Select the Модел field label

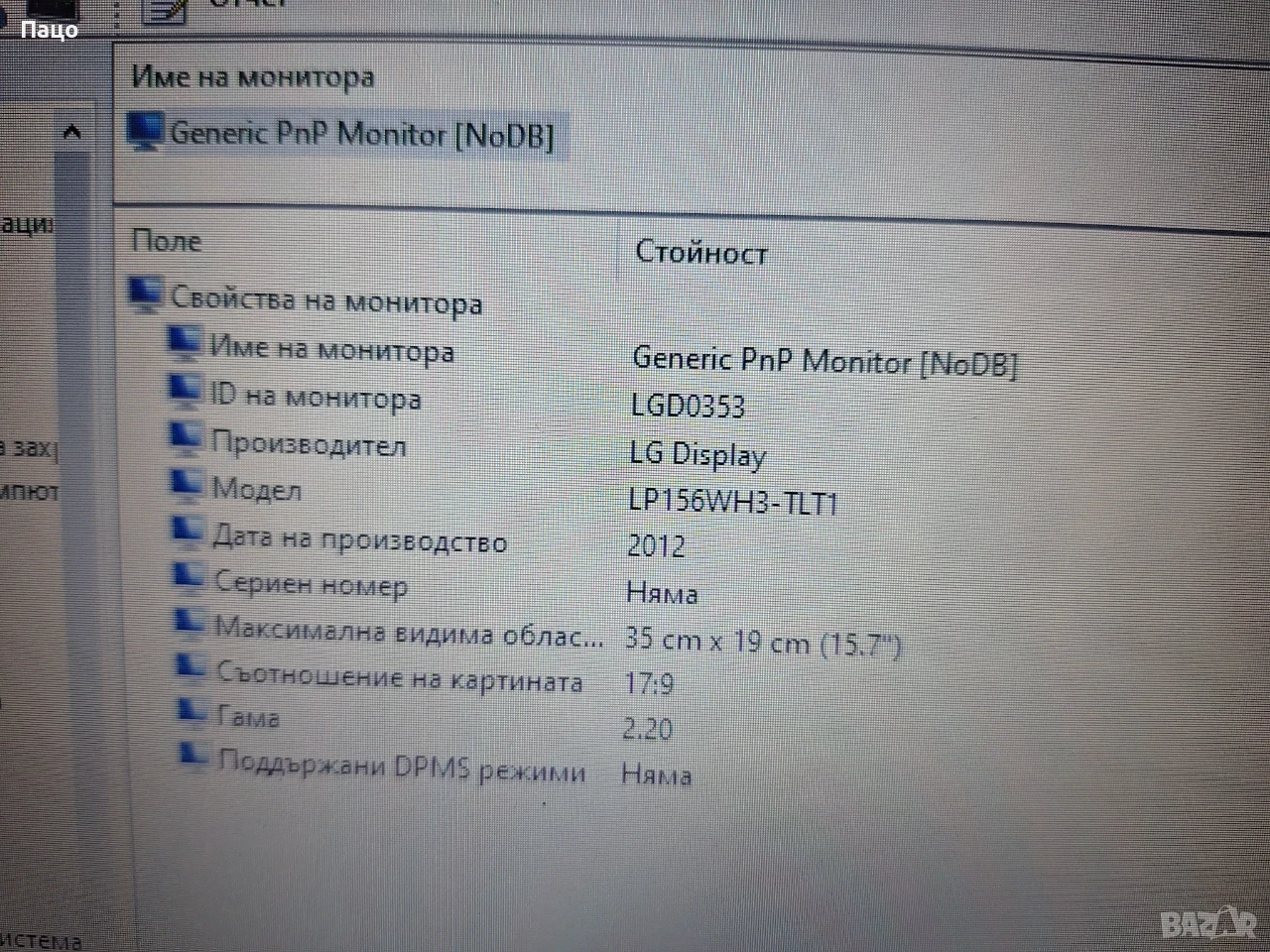257,489
